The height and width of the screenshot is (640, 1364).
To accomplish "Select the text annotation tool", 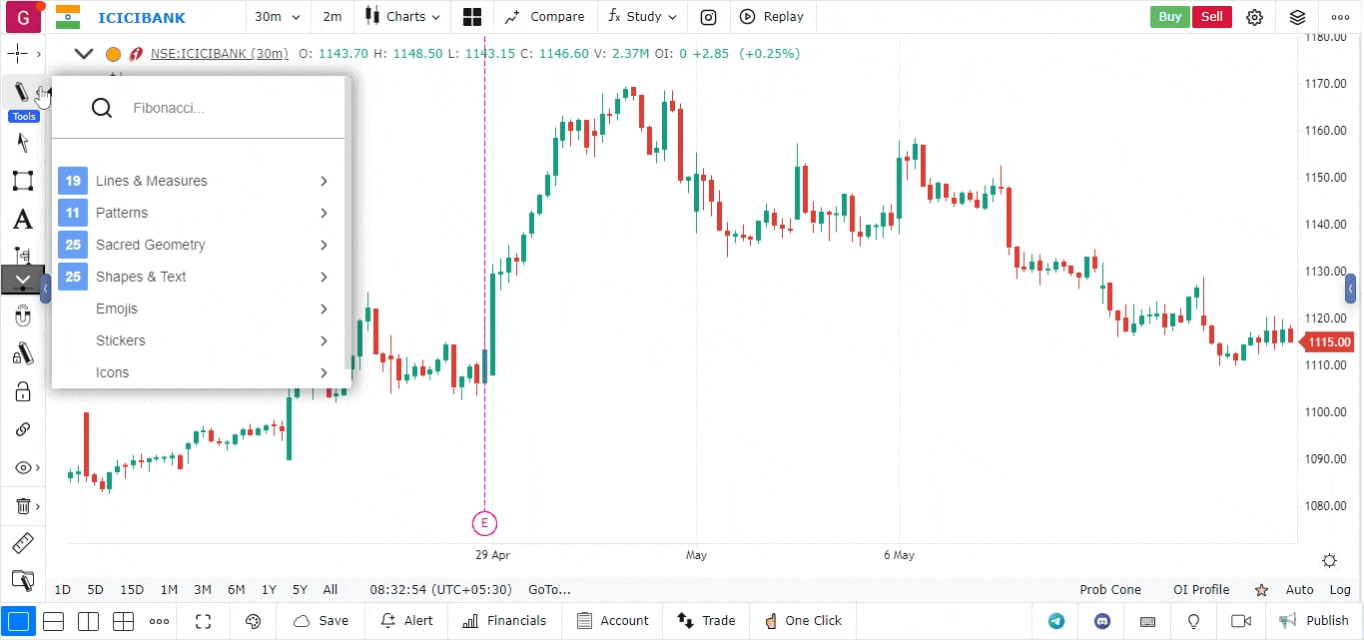I will point(22,220).
